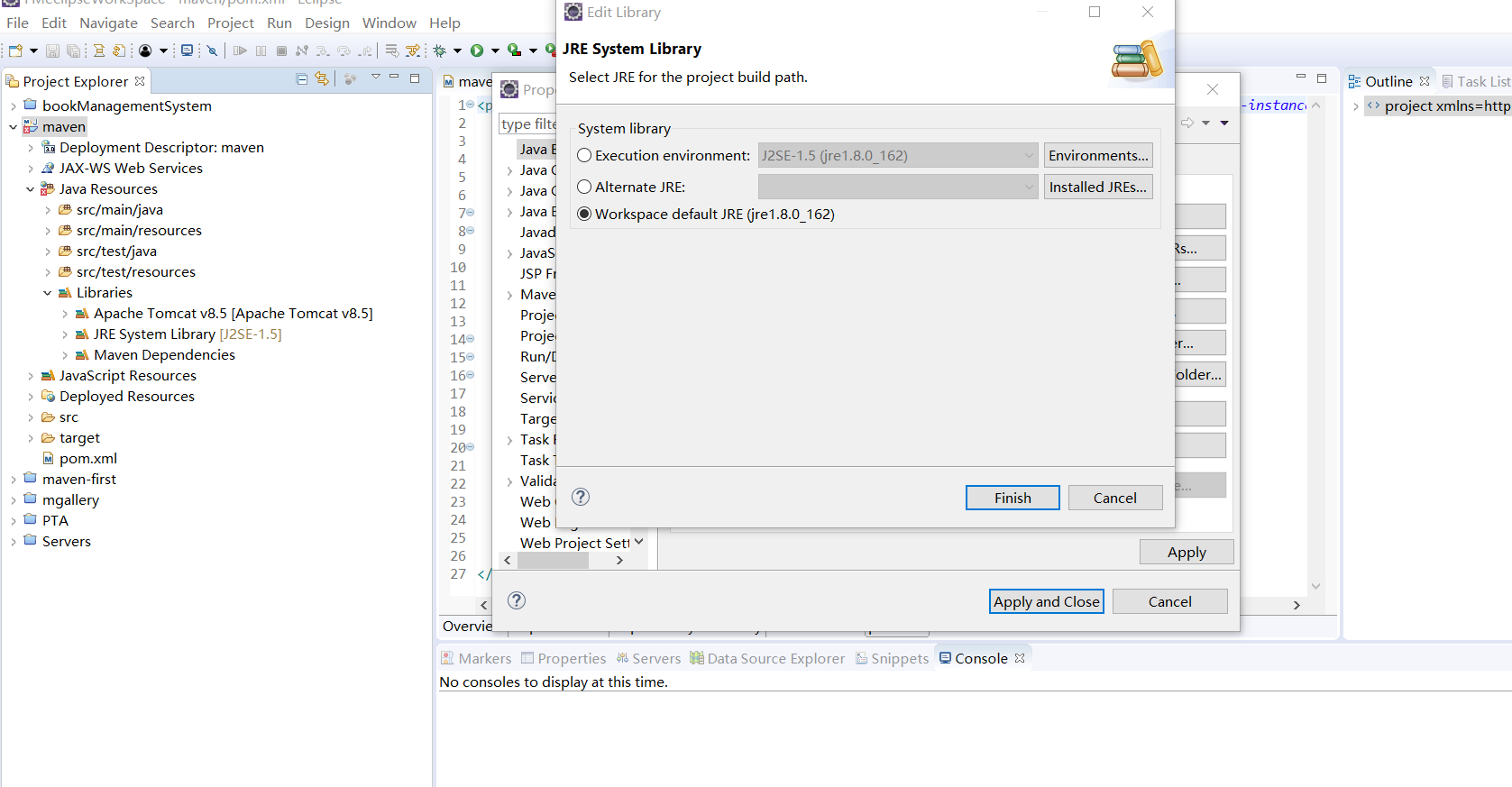
Task: Click the Terminate stop icon
Action: tap(281, 50)
